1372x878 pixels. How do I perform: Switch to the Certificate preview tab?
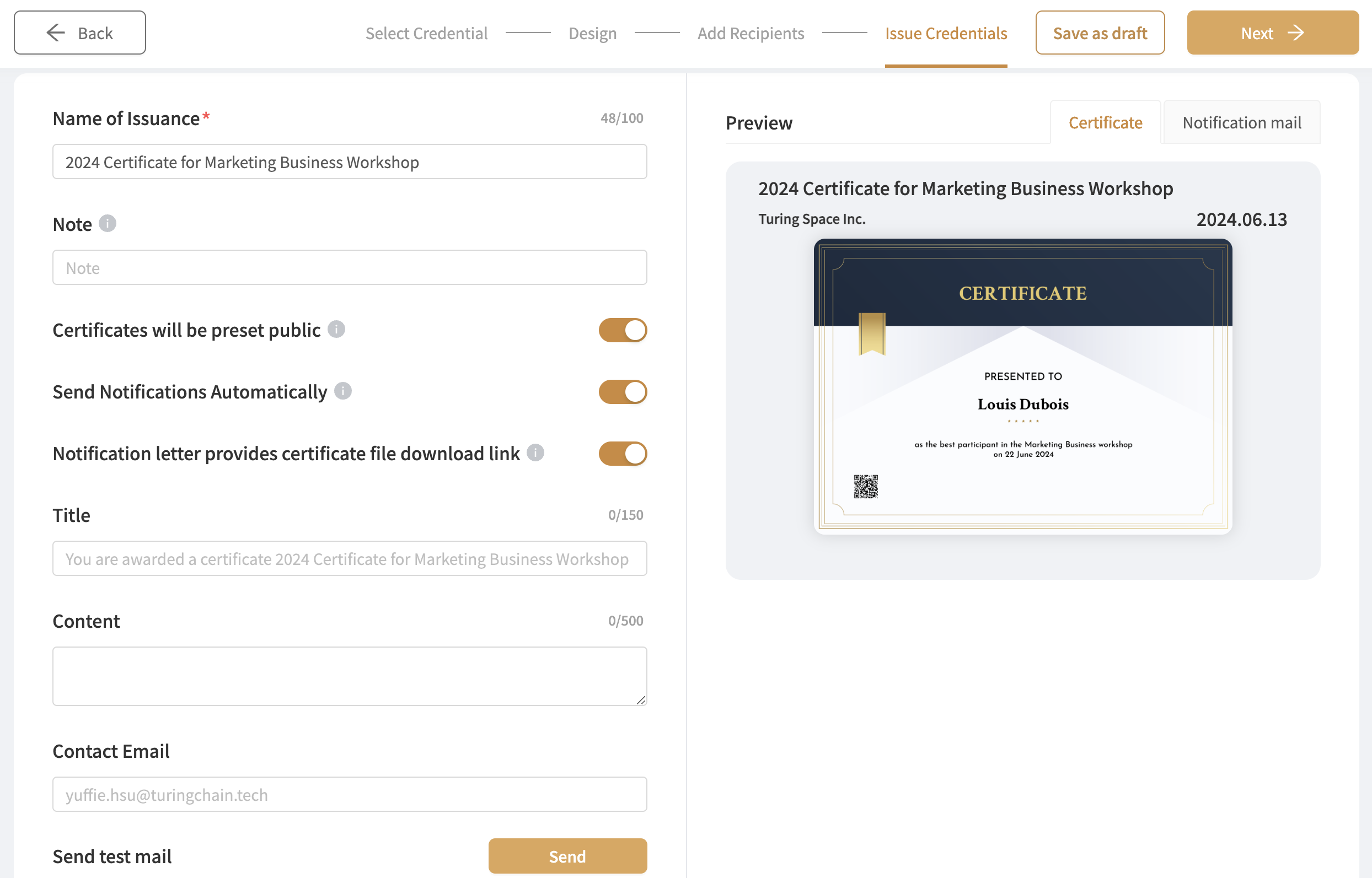pyautogui.click(x=1105, y=122)
